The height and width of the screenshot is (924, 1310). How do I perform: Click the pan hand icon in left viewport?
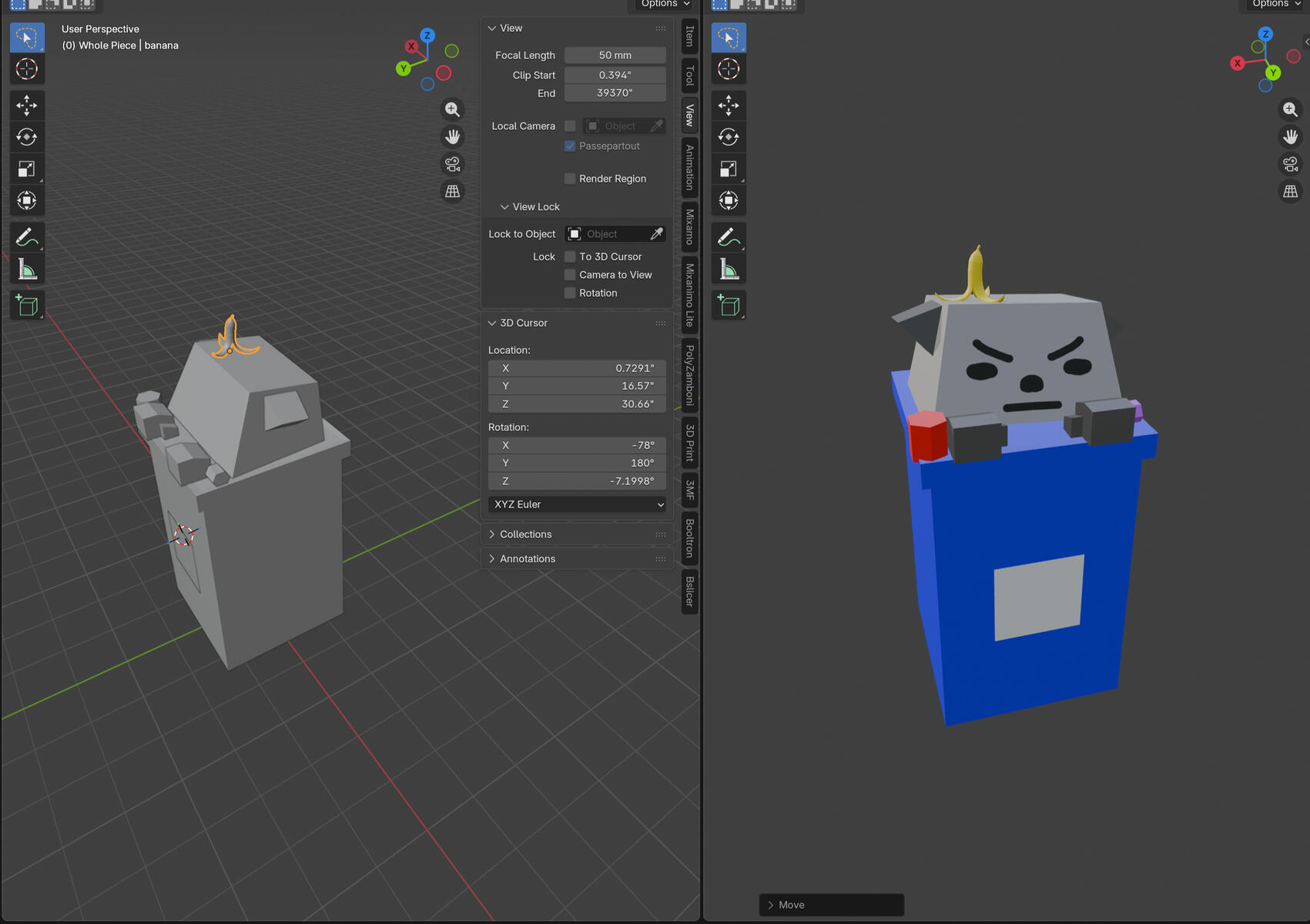(x=453, y=137)
